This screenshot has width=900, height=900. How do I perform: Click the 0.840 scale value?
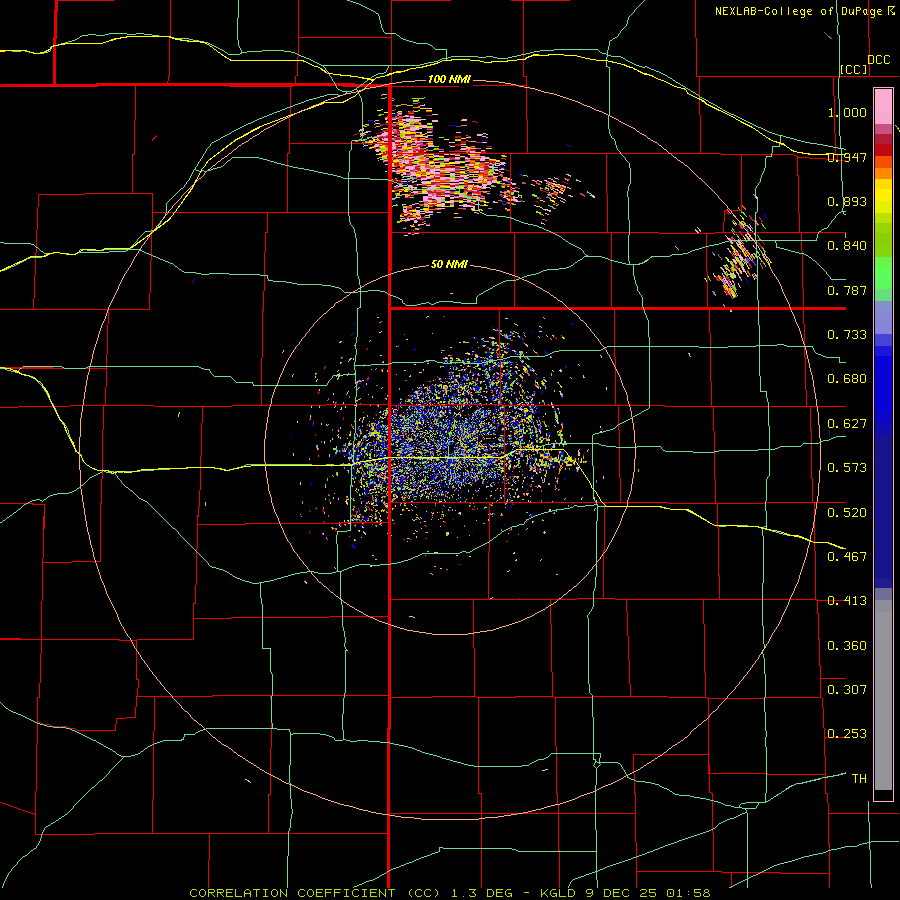click(847, 246)
